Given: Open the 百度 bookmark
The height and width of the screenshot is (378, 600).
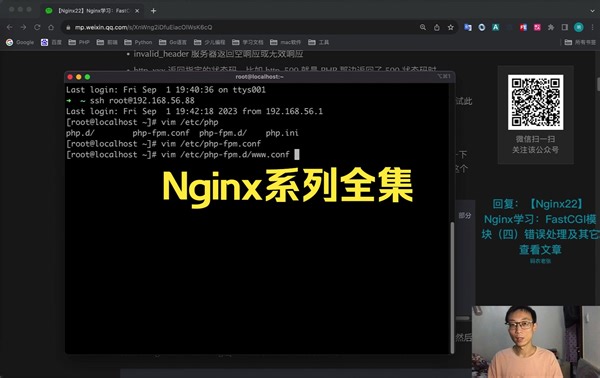Looking at the screenshot, I should 51,42.
